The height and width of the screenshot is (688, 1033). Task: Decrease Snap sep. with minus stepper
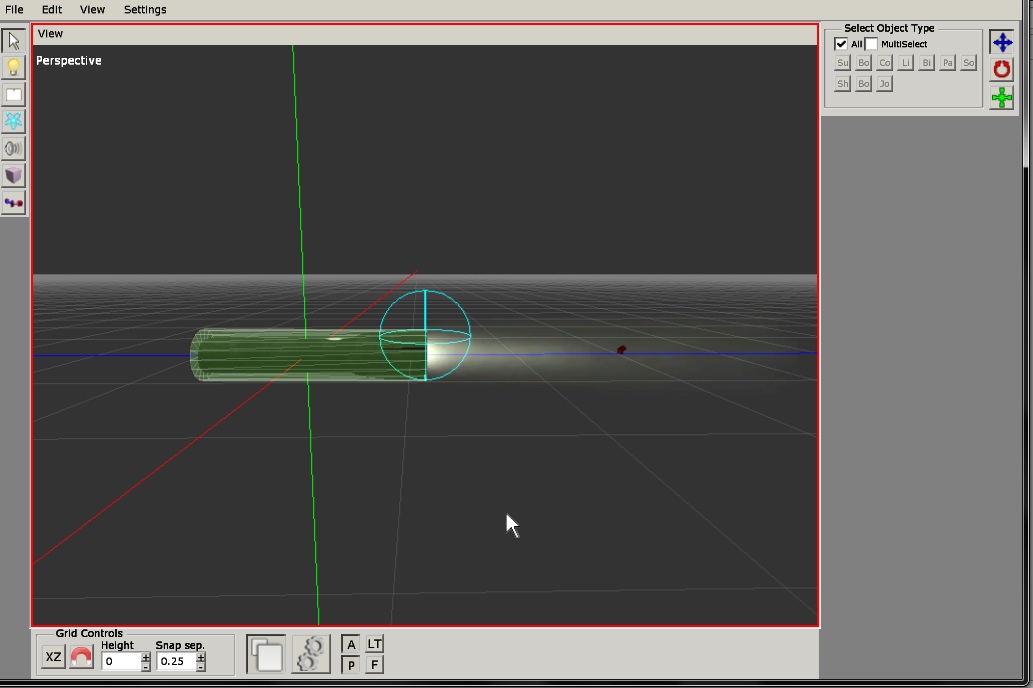point(201,666)
